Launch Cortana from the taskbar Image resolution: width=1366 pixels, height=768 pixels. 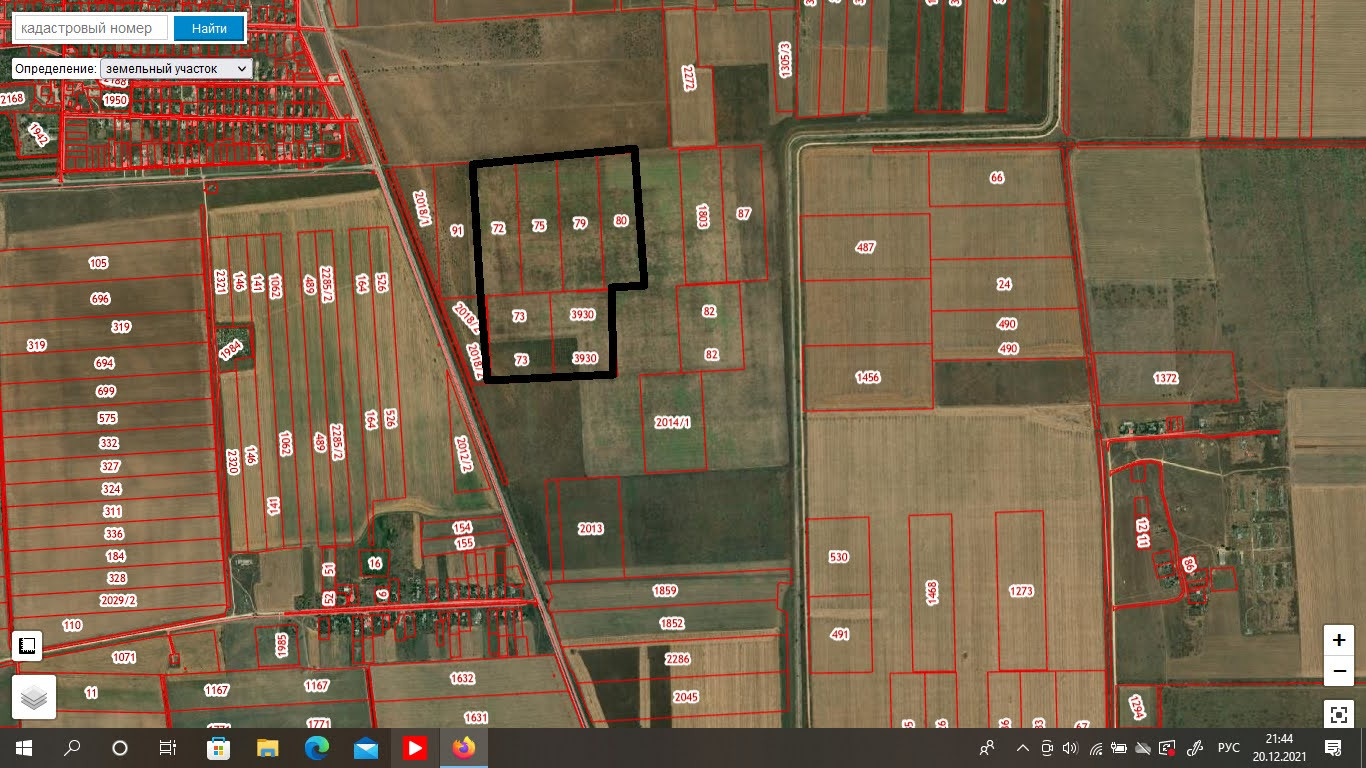tap(120, 748)
